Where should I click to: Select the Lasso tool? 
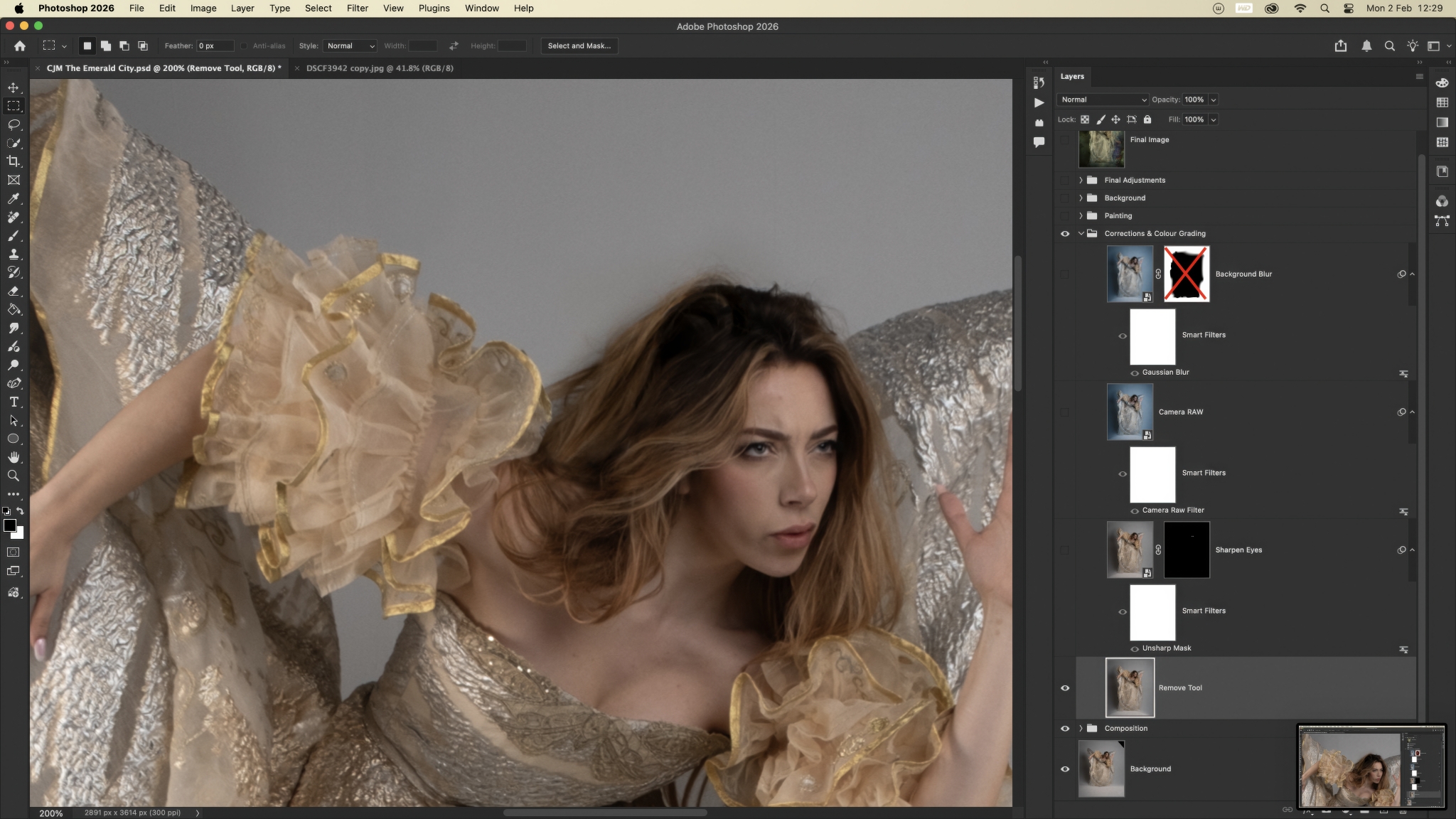[14, 124]
